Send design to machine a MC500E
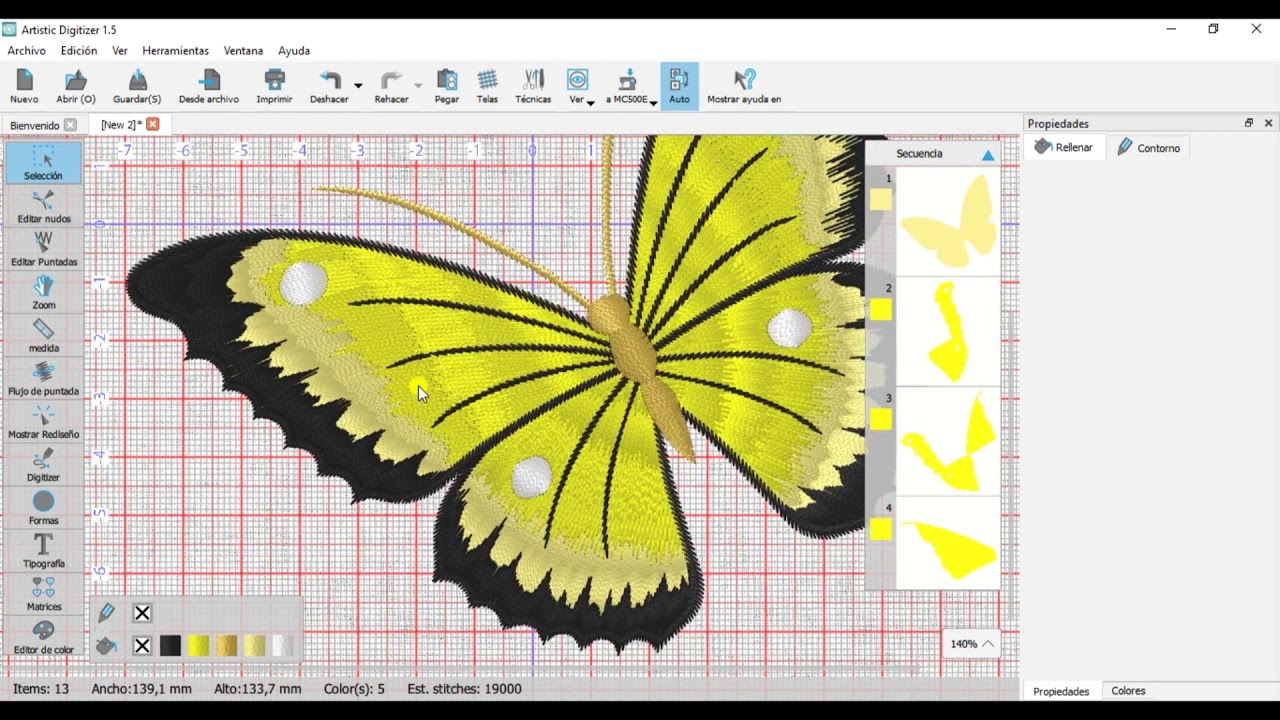This screenshot has height=720, width=1280. tap(627, 86)
